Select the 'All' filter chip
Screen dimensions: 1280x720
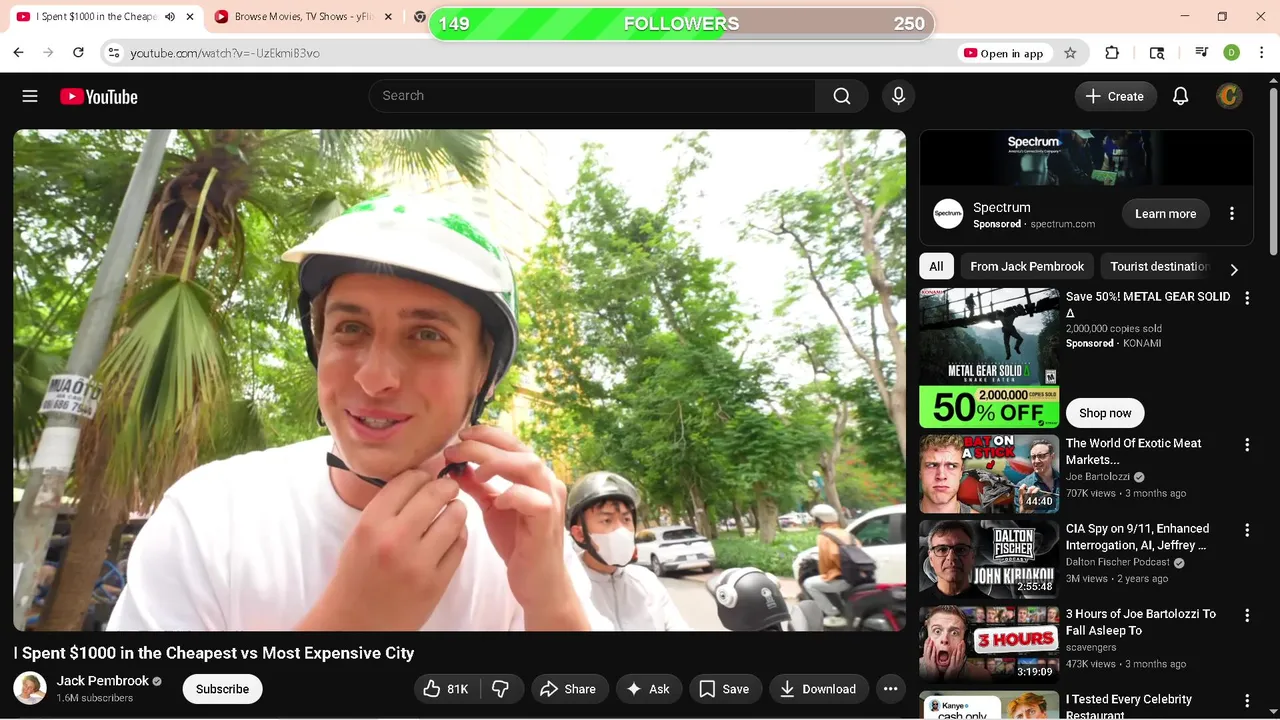coord(936,267)
